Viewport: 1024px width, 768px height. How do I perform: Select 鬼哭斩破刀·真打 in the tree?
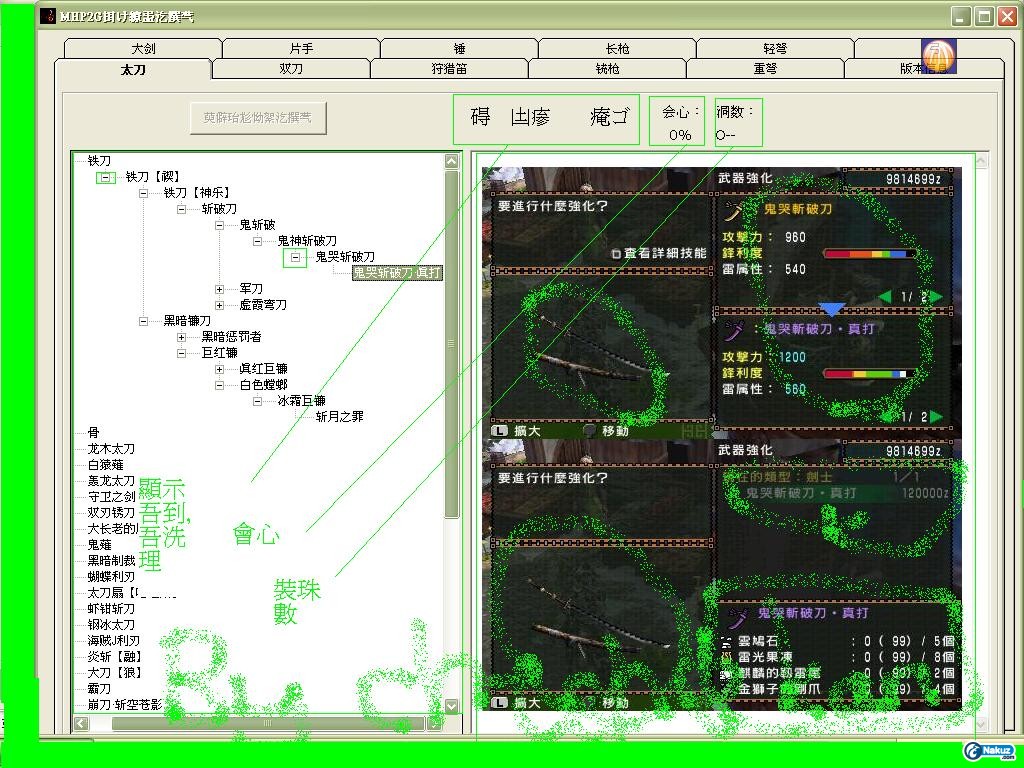click(x=397, y=273)
